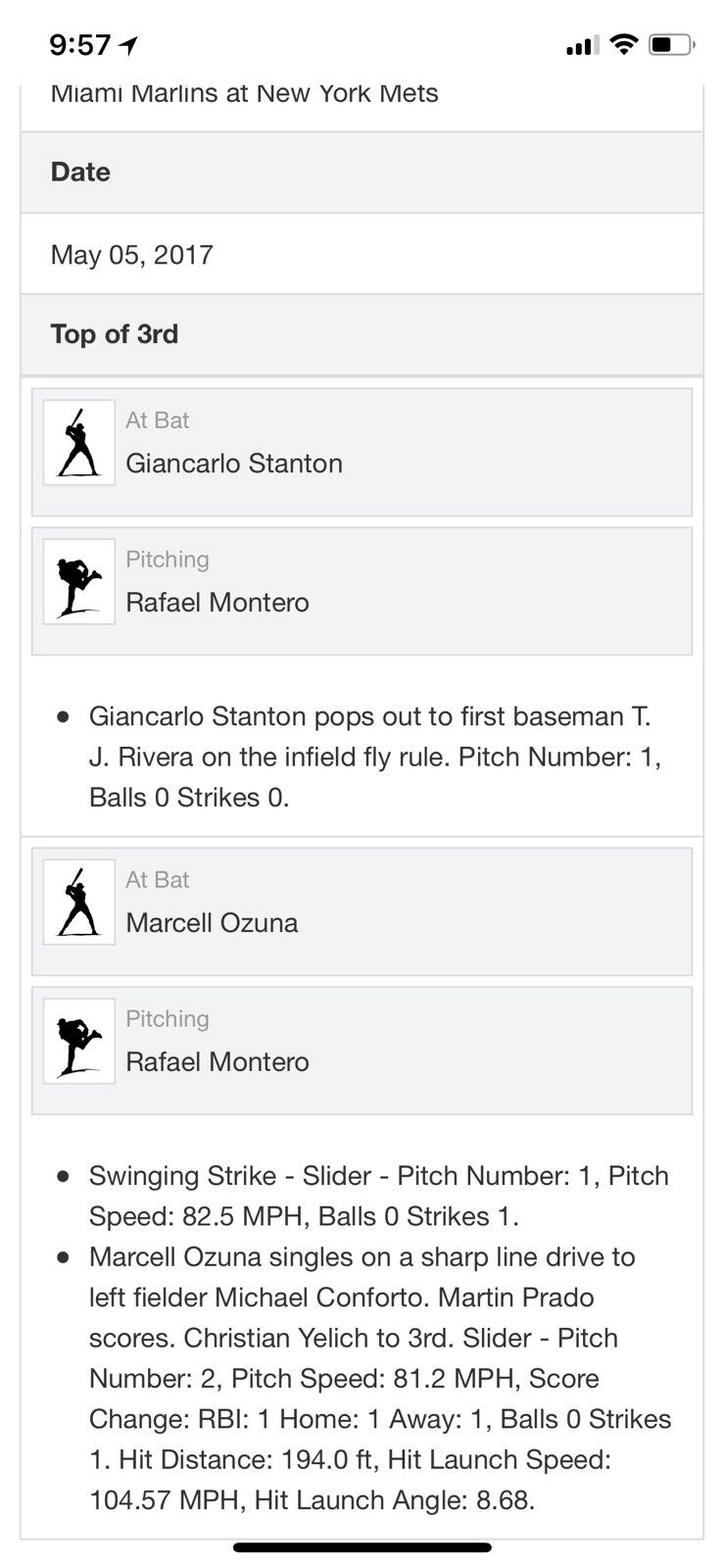The height and width of the screenshot is (1568, 724).
Task: Tap Rafael Montero name in the first Pitching card
Action: [x=217, y=603]
